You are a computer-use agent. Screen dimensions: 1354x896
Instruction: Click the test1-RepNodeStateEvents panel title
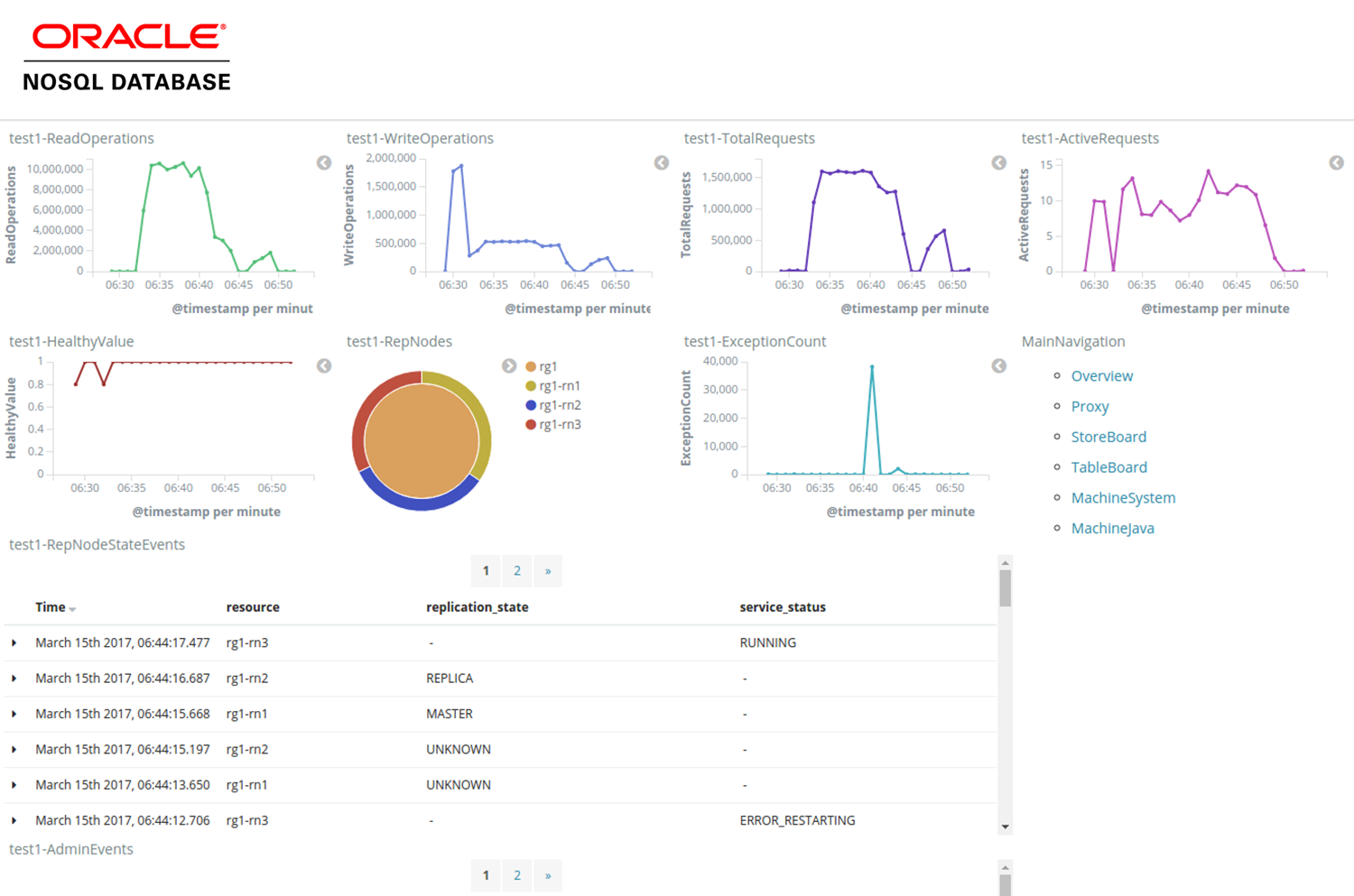pyautogui.click(x=97, y=544)
